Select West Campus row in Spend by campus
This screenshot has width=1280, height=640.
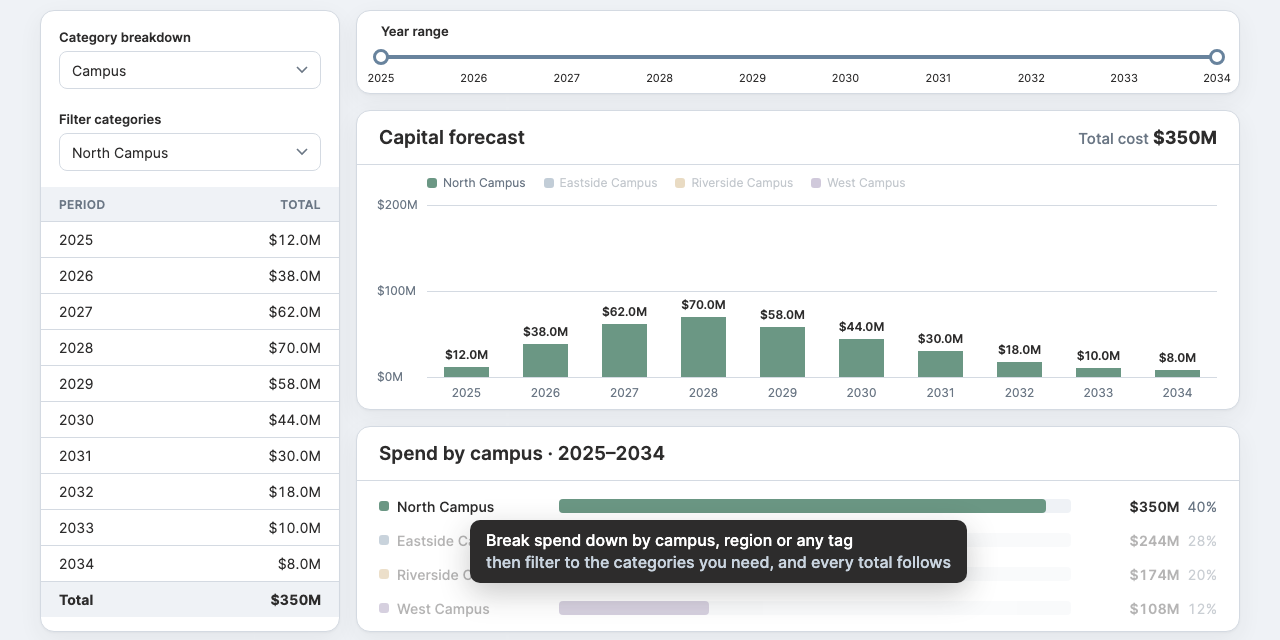[798, 608]
